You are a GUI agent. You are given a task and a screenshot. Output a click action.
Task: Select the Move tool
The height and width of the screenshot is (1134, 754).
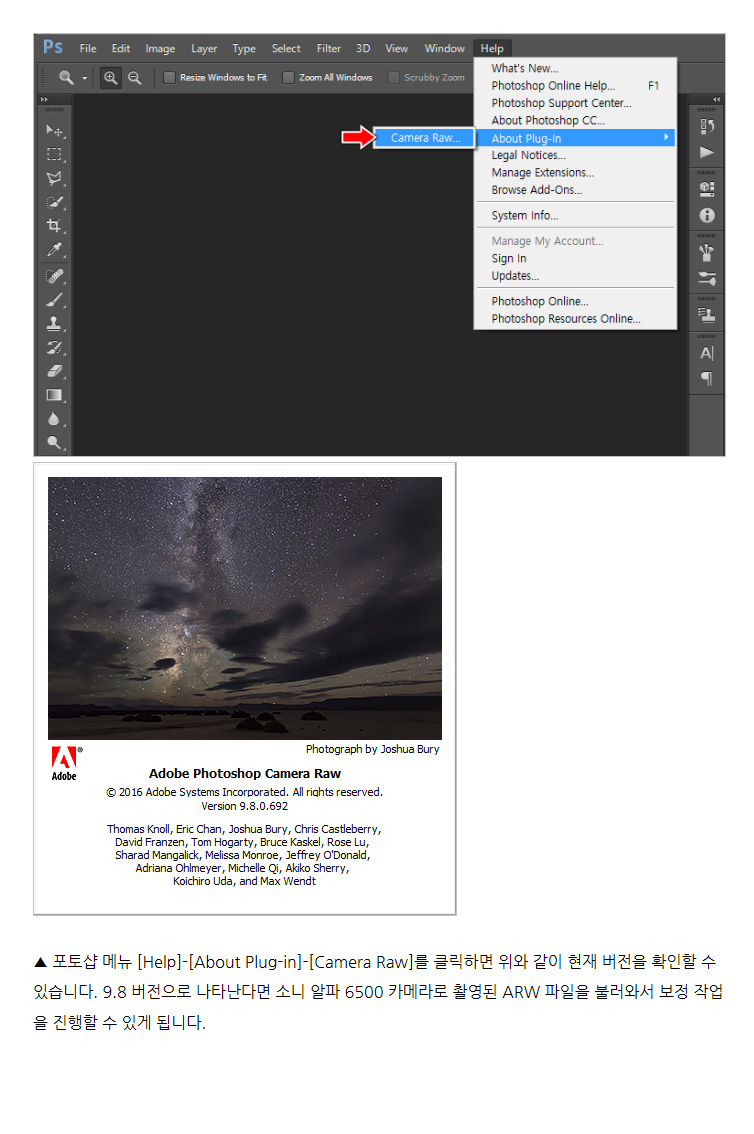[x=54, y=131]
